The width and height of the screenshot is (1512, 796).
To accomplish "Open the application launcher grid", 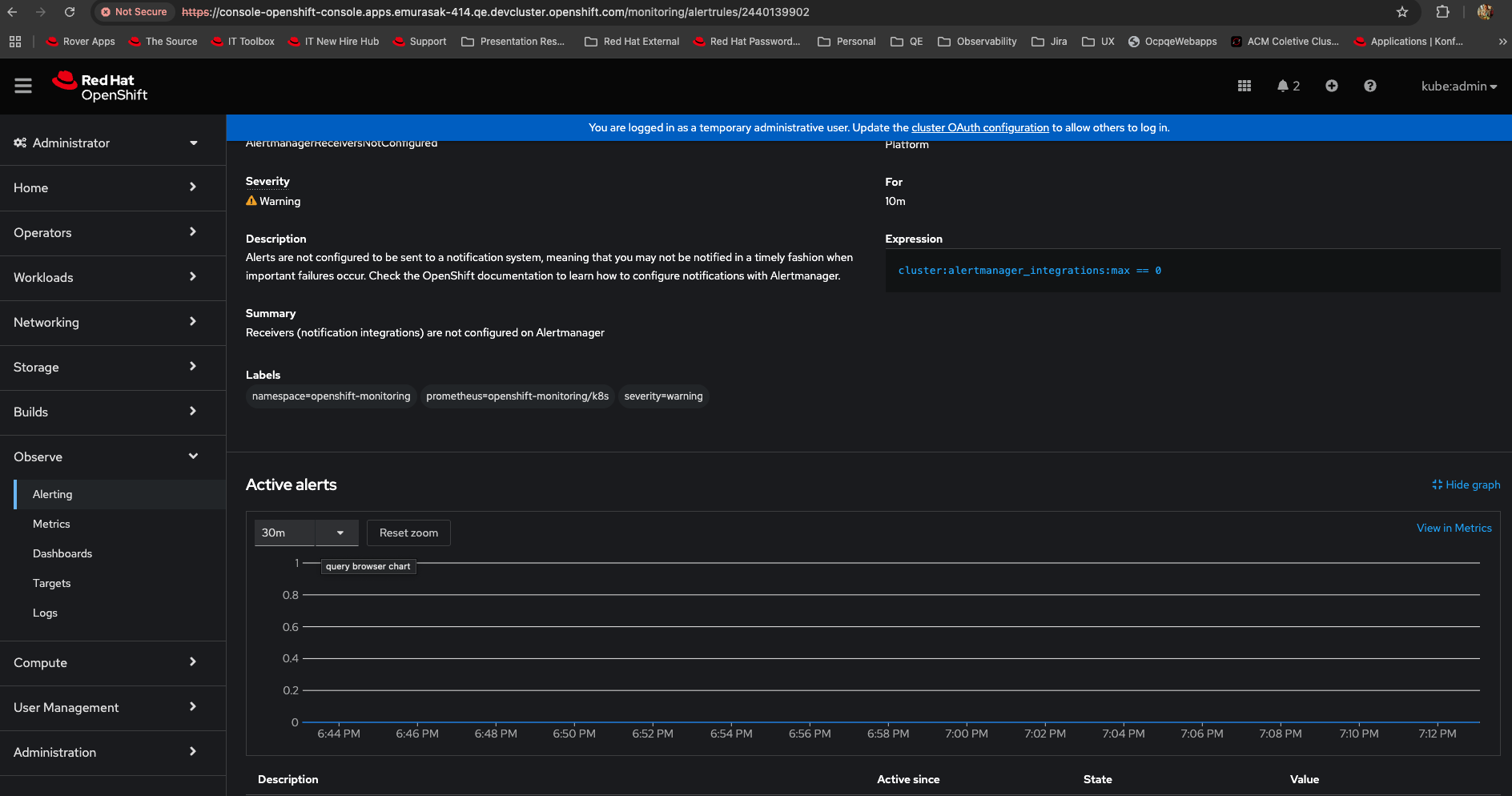I will [1245, 86].
